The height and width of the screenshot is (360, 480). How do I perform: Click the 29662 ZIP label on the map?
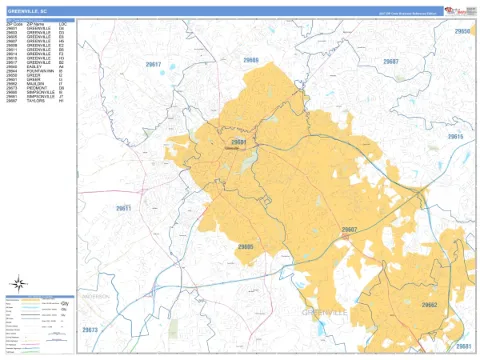coord(429,305)
